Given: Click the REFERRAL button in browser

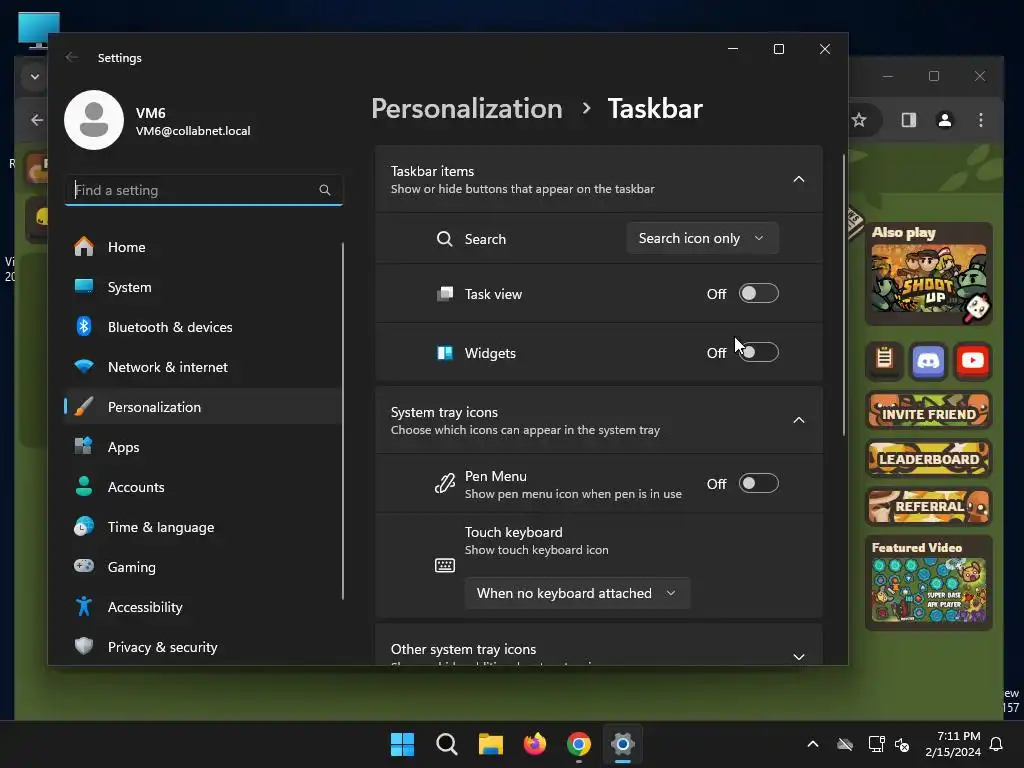Looking at the screenshot, I should click(x=928, y=506).
